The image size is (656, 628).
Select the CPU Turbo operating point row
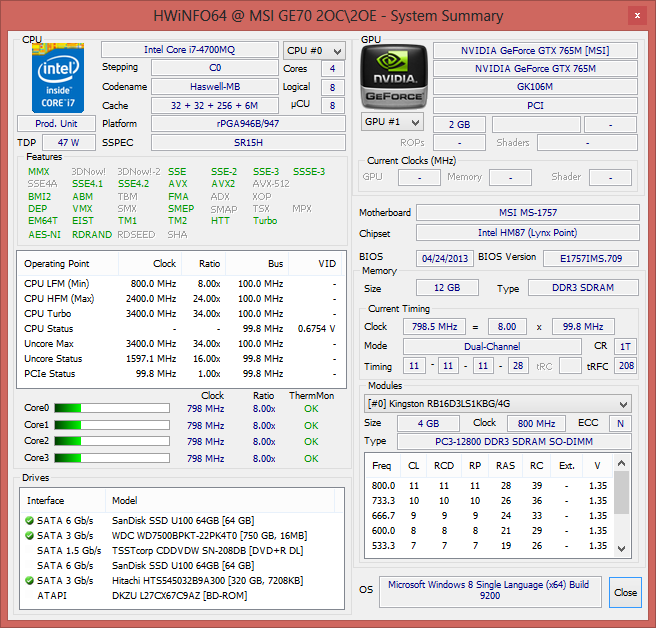point(180,314)
